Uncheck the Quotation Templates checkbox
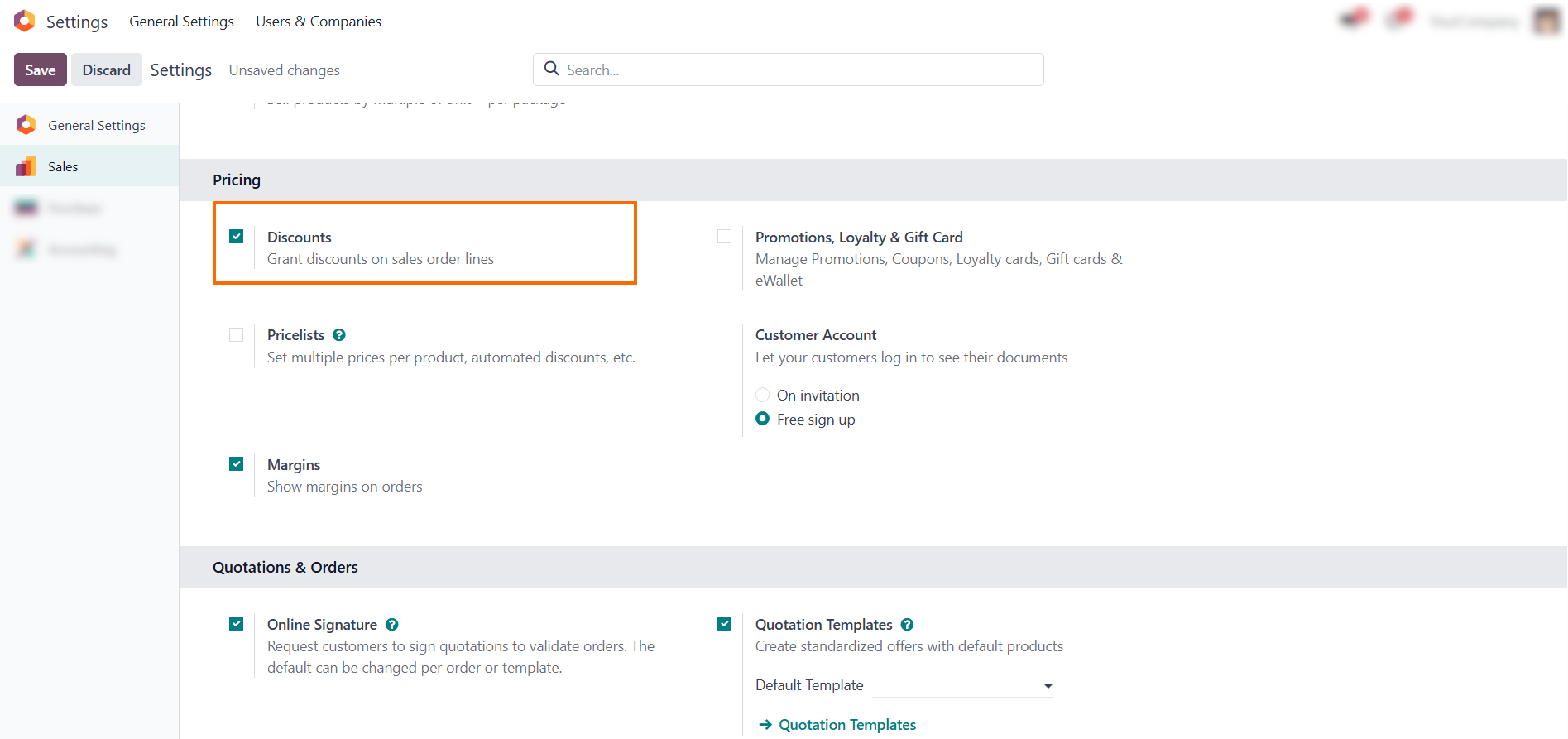 (725, 624)
